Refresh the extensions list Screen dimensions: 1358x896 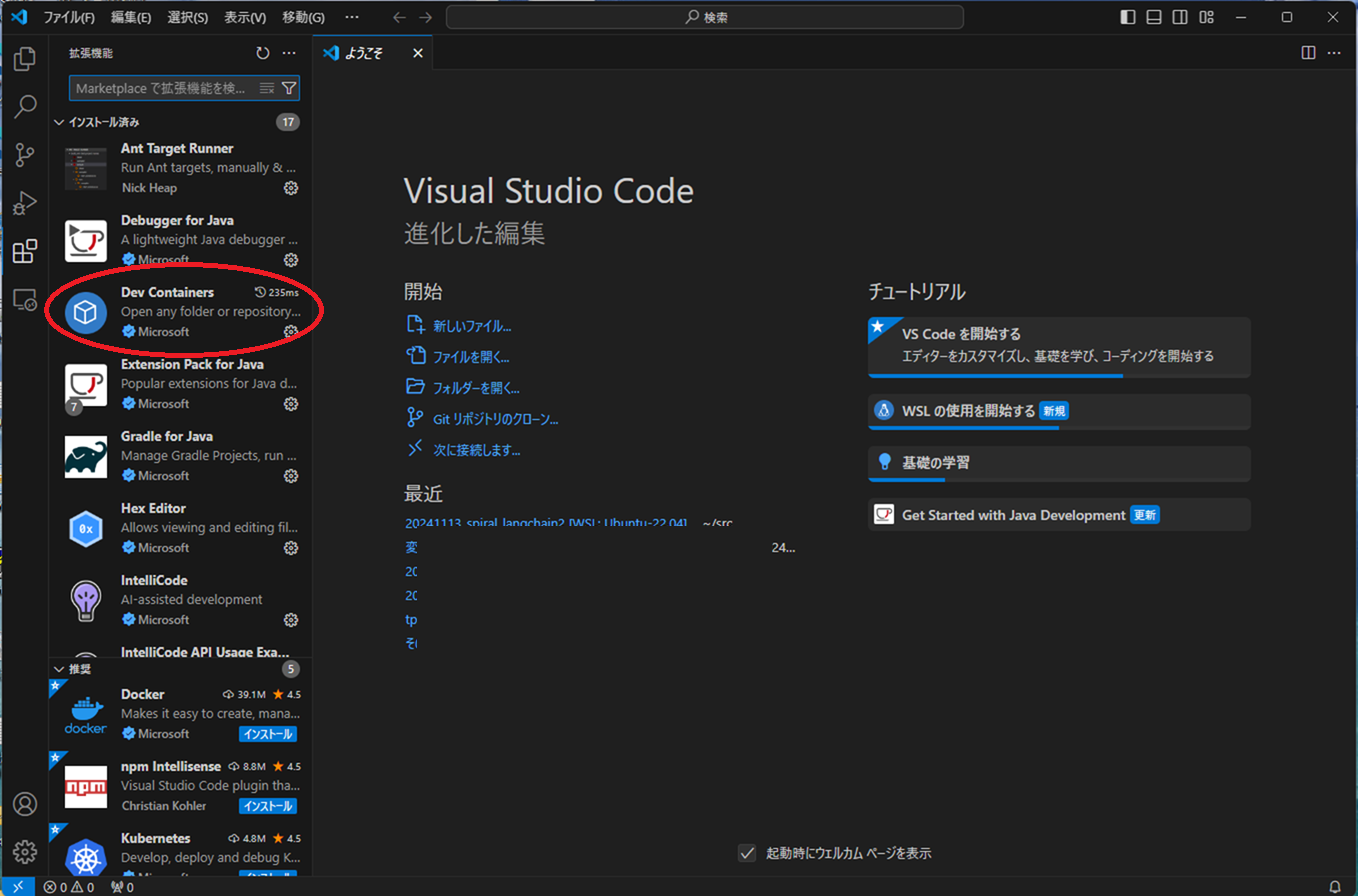pyautogui.click(x=262, y=54)
